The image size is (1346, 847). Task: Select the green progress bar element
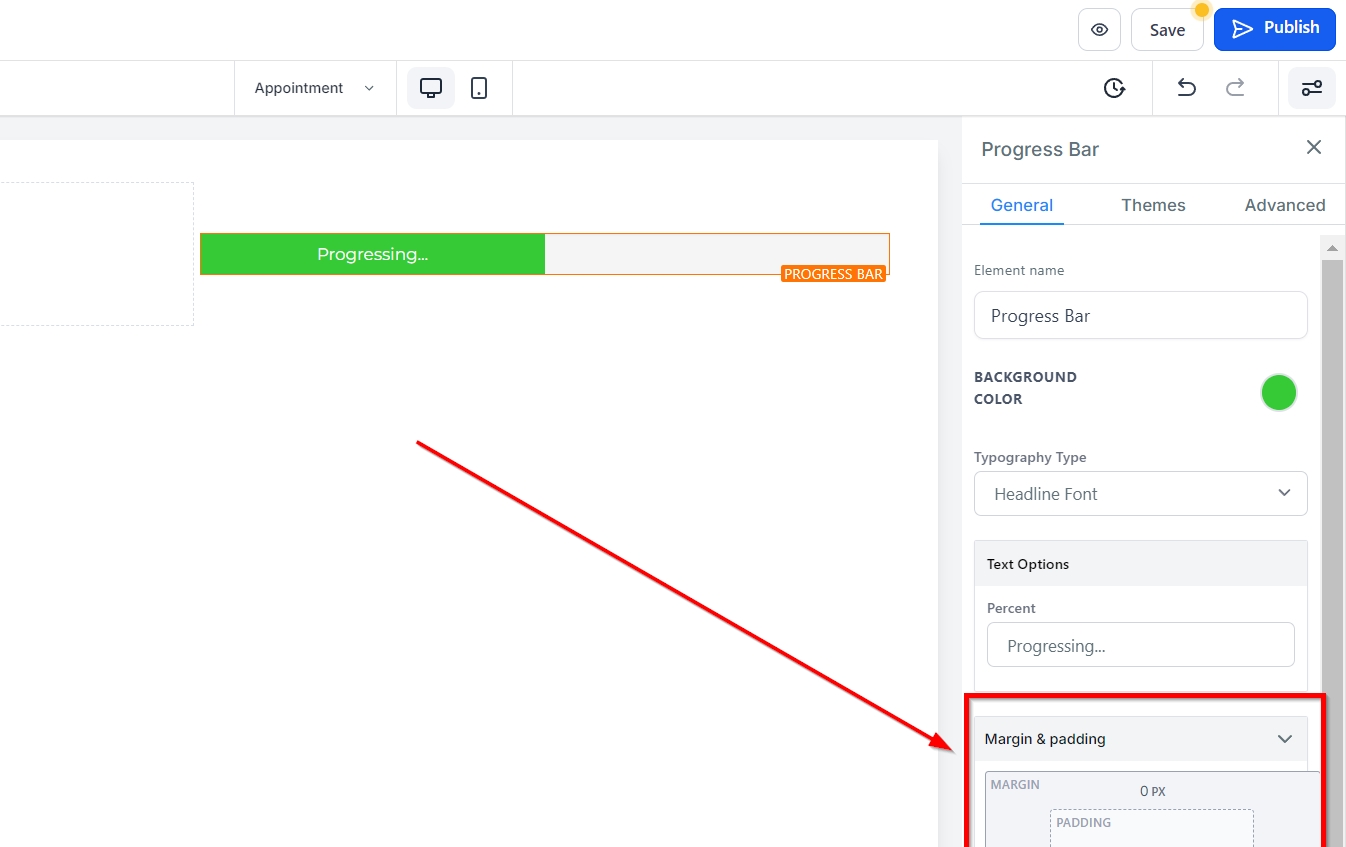(x=373, y=254)
